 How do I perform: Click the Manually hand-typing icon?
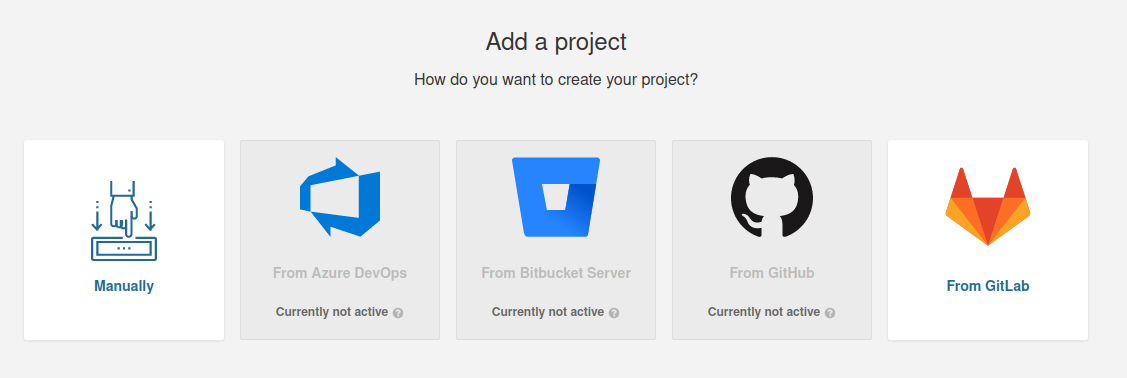pyautogui.click(x=124, y=221)
